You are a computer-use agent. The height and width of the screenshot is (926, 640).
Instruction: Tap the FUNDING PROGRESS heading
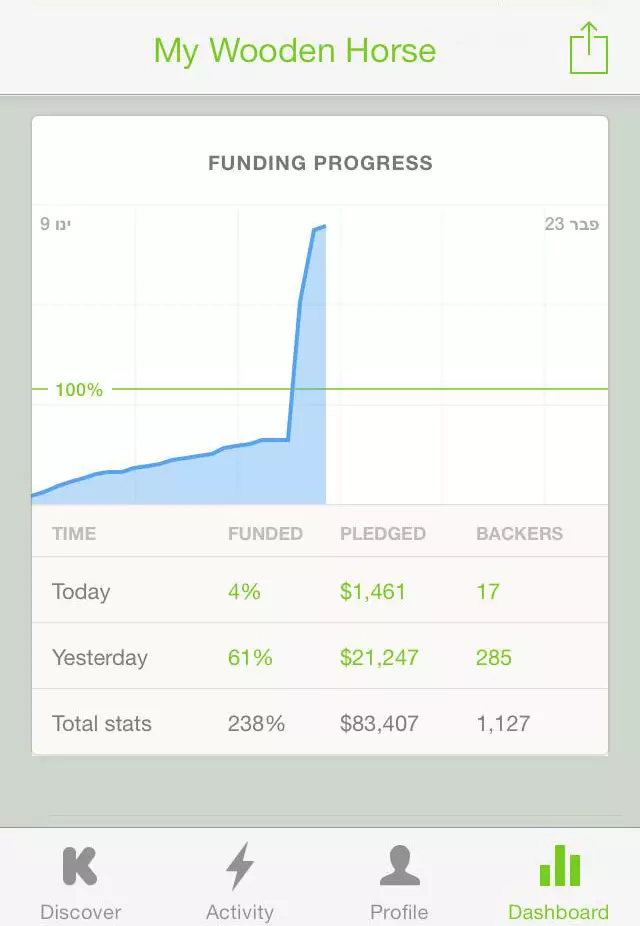pyautogui.click(x=321, y=163)
